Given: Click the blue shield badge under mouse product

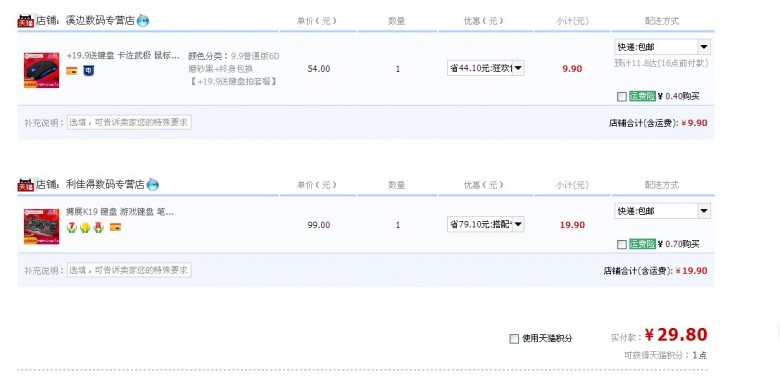Looking at the screenshot, I should coord(88,71).
